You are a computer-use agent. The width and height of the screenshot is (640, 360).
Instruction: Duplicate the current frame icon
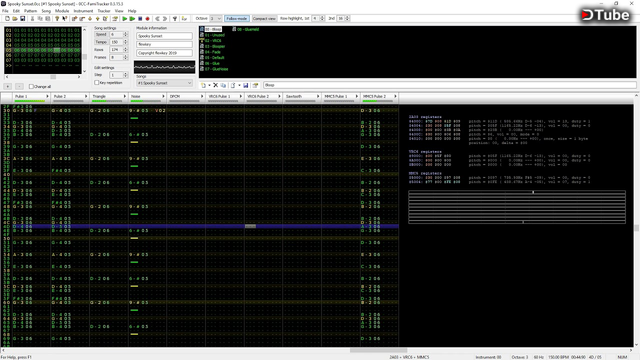click(x=105, y=19)
